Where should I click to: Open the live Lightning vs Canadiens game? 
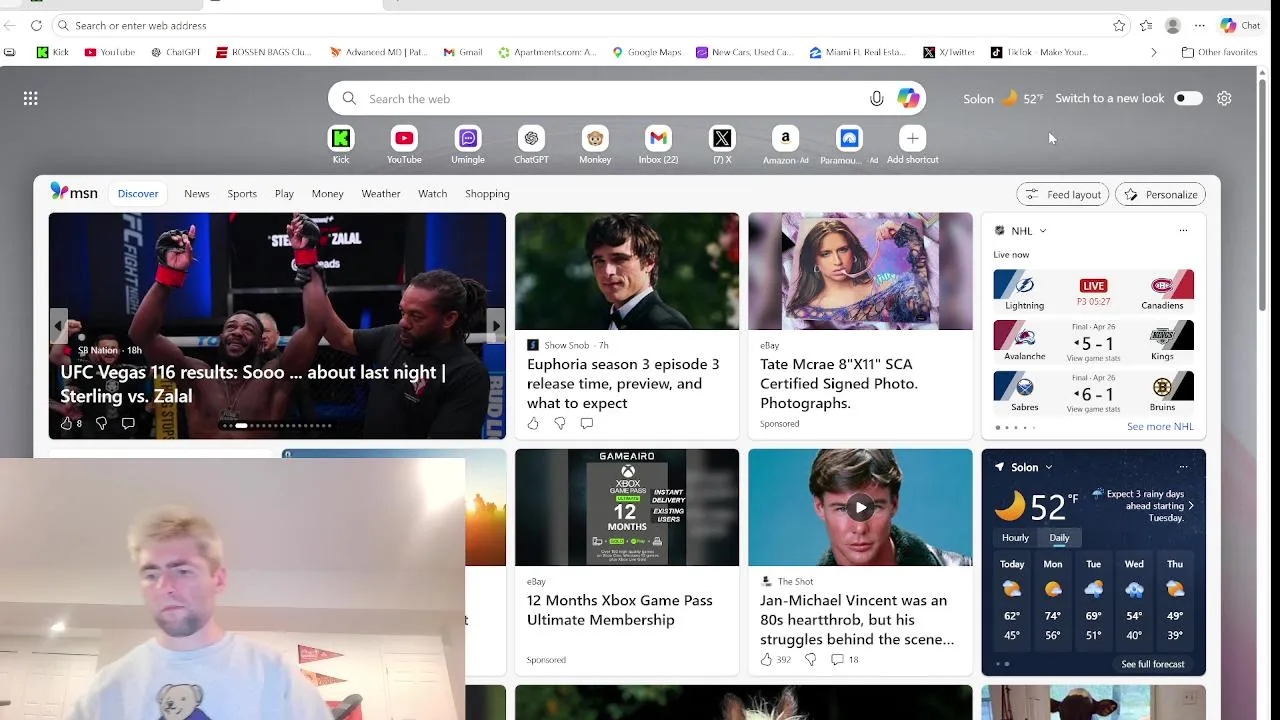[x=1093, y=292]
